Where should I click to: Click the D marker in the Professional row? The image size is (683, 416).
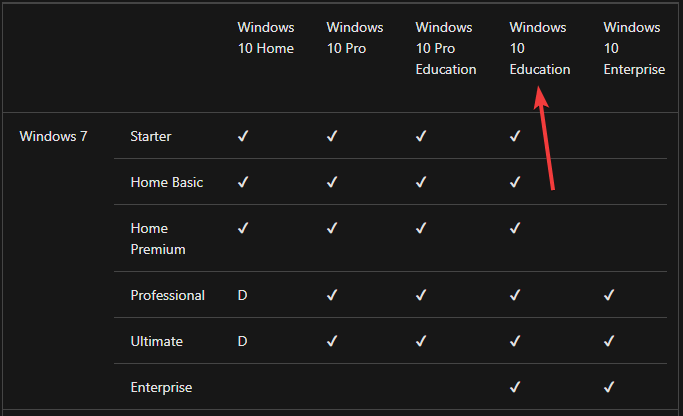coord(243,295)
